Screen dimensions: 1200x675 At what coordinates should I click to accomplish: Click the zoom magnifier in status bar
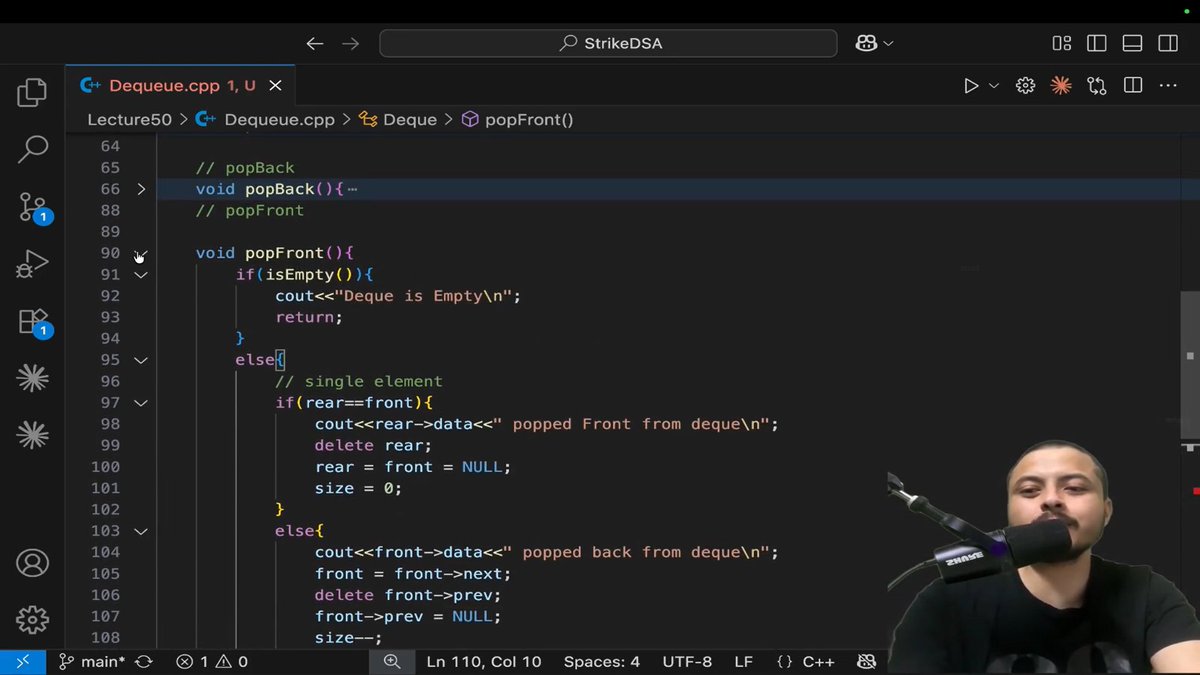tap(392, 662)
